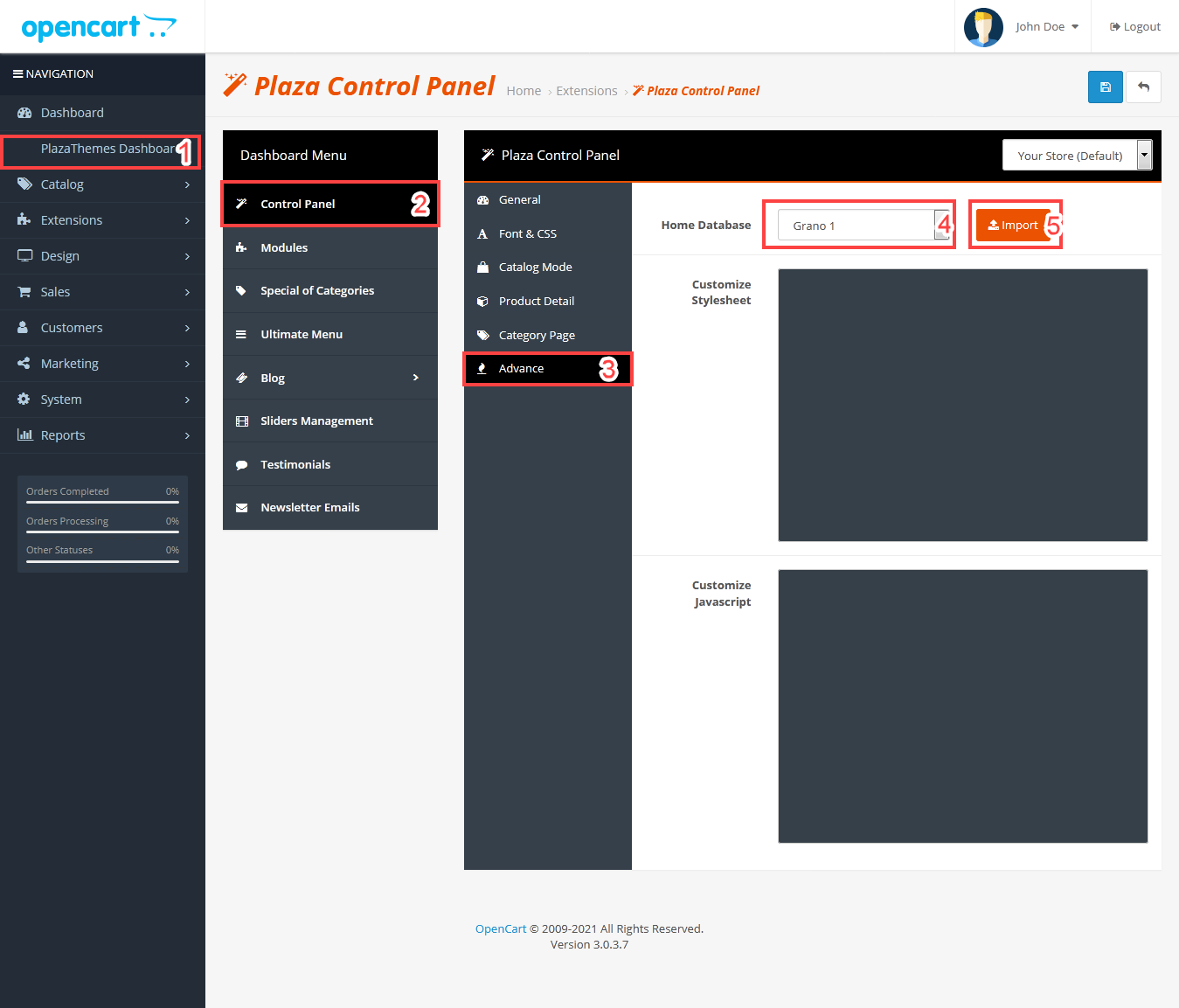The width and height of the screenshot is (1179, 1008).
Task: Select Control Panel in the Dashboard Menu
Action: tap(330, 204)
